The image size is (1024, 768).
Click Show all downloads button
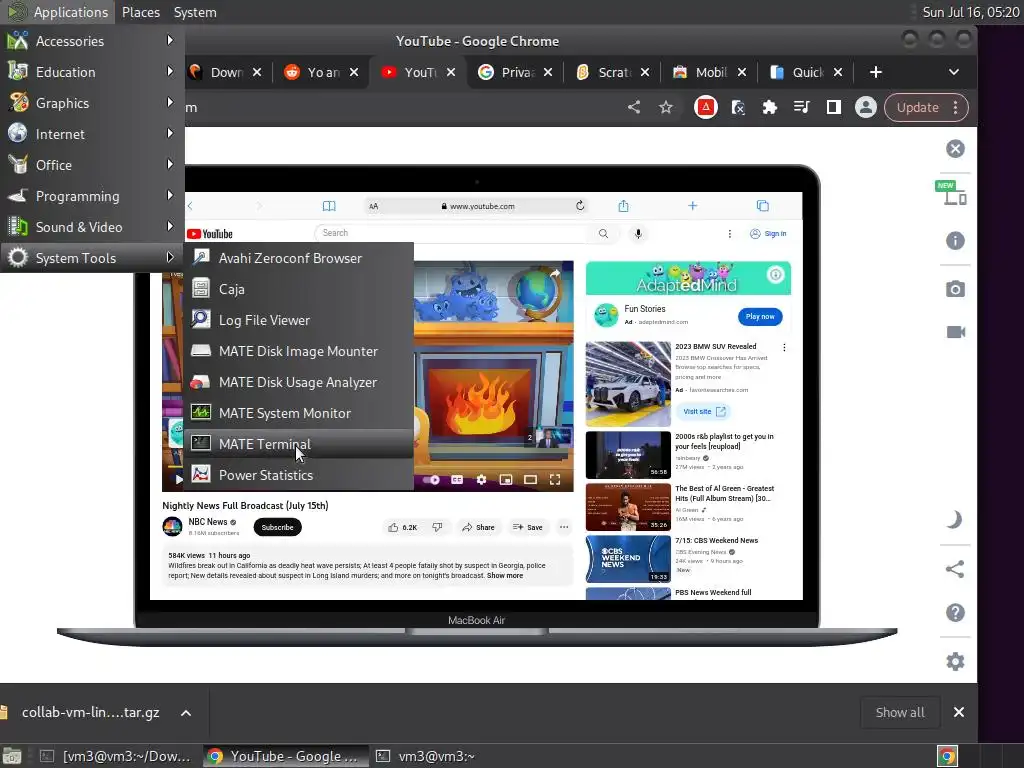point(899,712)
